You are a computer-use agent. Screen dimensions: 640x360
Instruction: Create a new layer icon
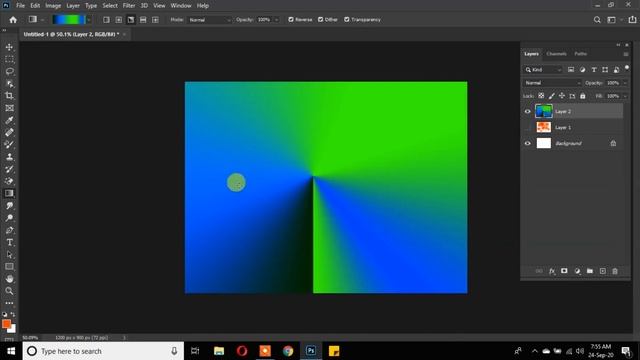point(602,271)
